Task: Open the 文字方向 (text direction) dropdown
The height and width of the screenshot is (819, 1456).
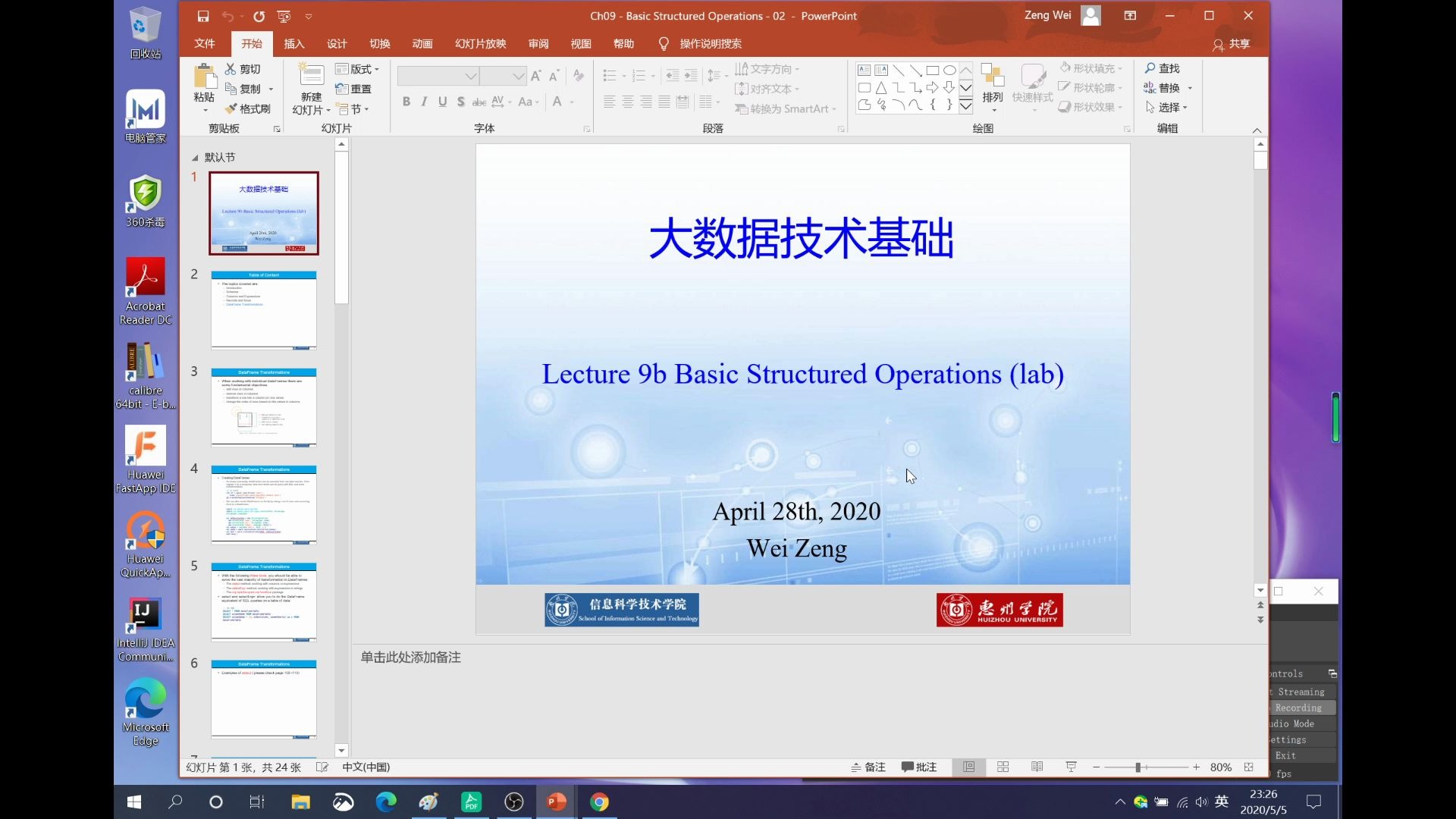Action: 767,68
